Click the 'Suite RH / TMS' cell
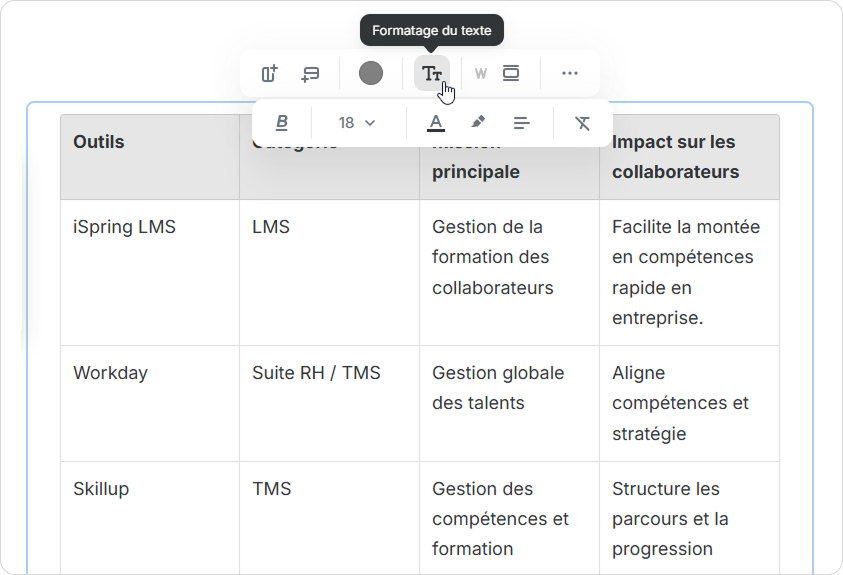This screenshot has width=843, height=575. 316,373
